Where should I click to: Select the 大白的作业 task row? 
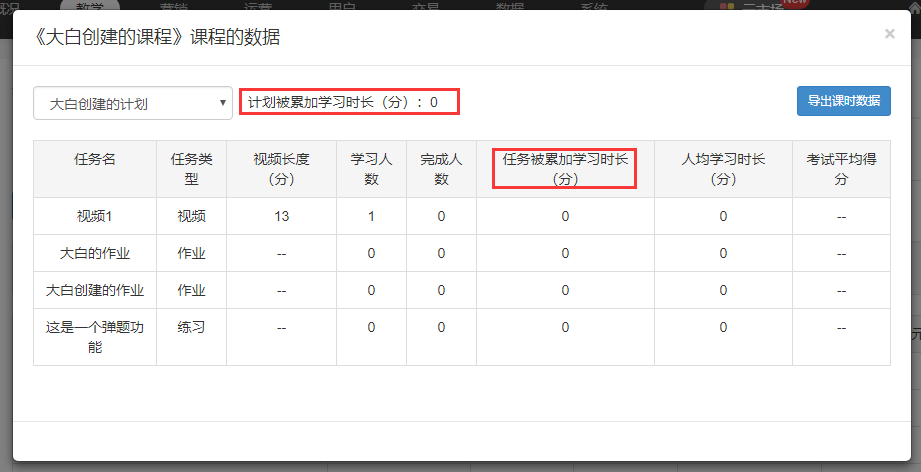(x=95, y=253)
